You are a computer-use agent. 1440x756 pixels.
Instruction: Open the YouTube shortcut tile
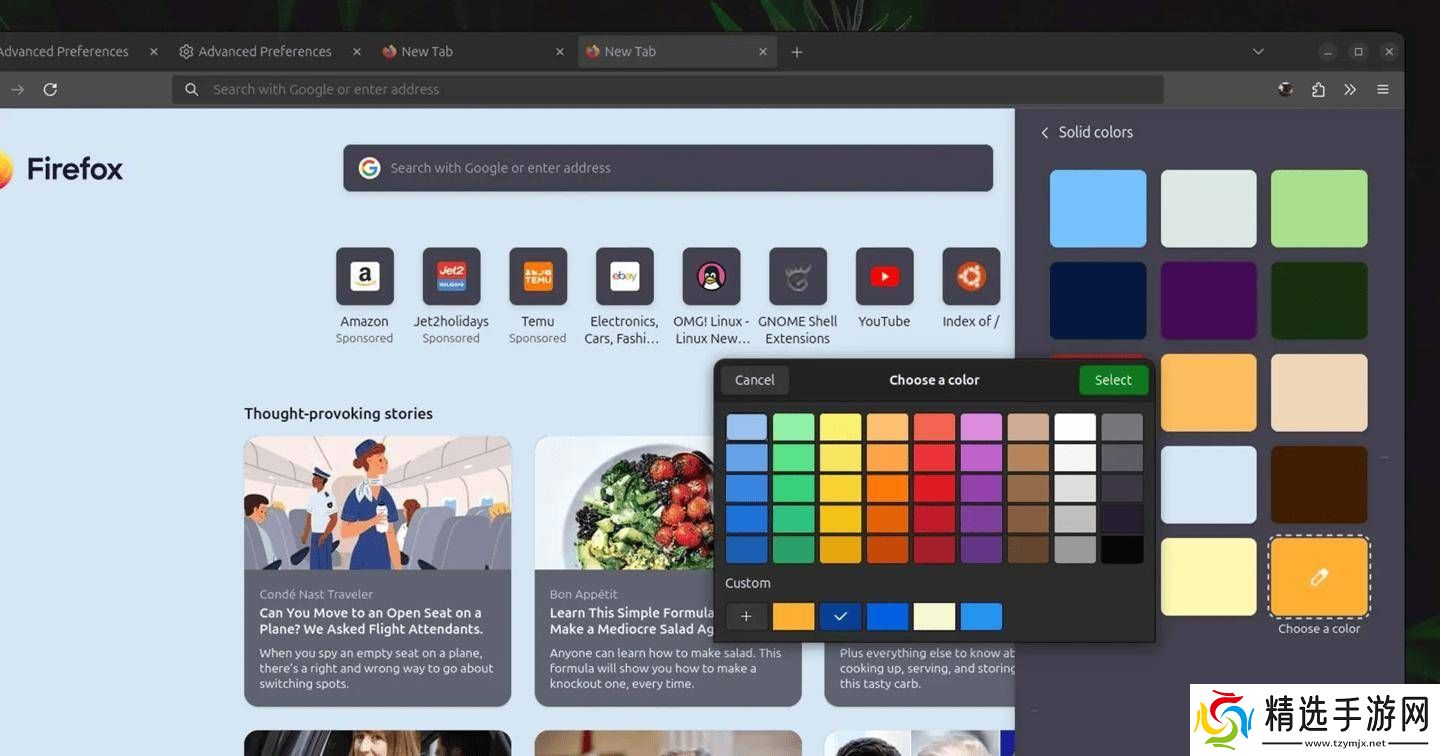884,277
